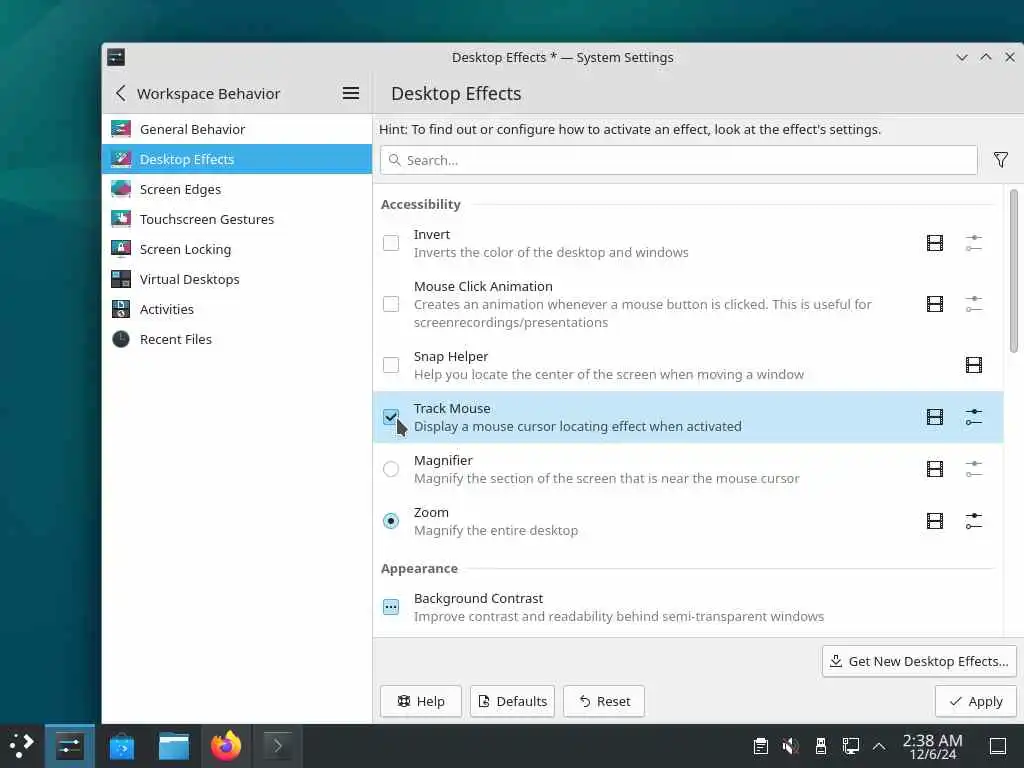Enable the Invert effect checkbox

tap(391, 243)
